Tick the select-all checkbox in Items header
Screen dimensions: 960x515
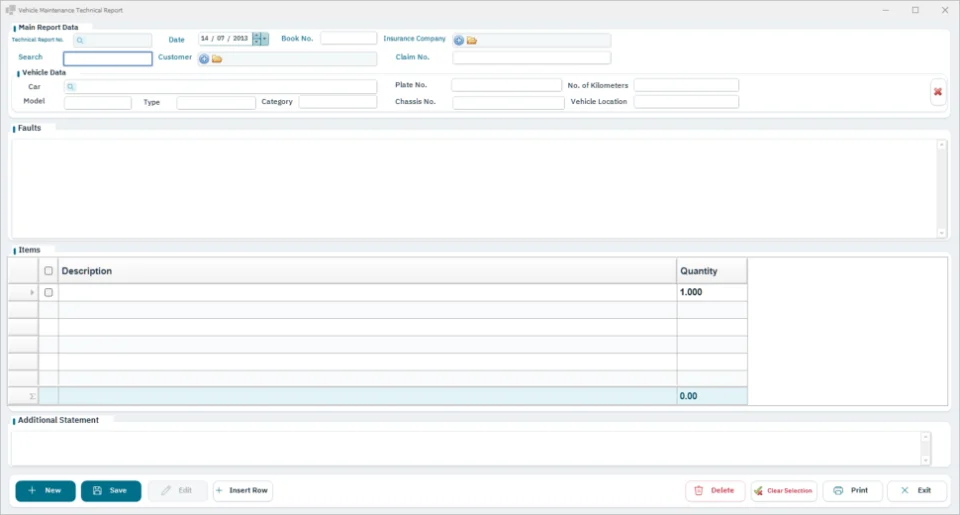pyautogui.click(x=48, y=271)
